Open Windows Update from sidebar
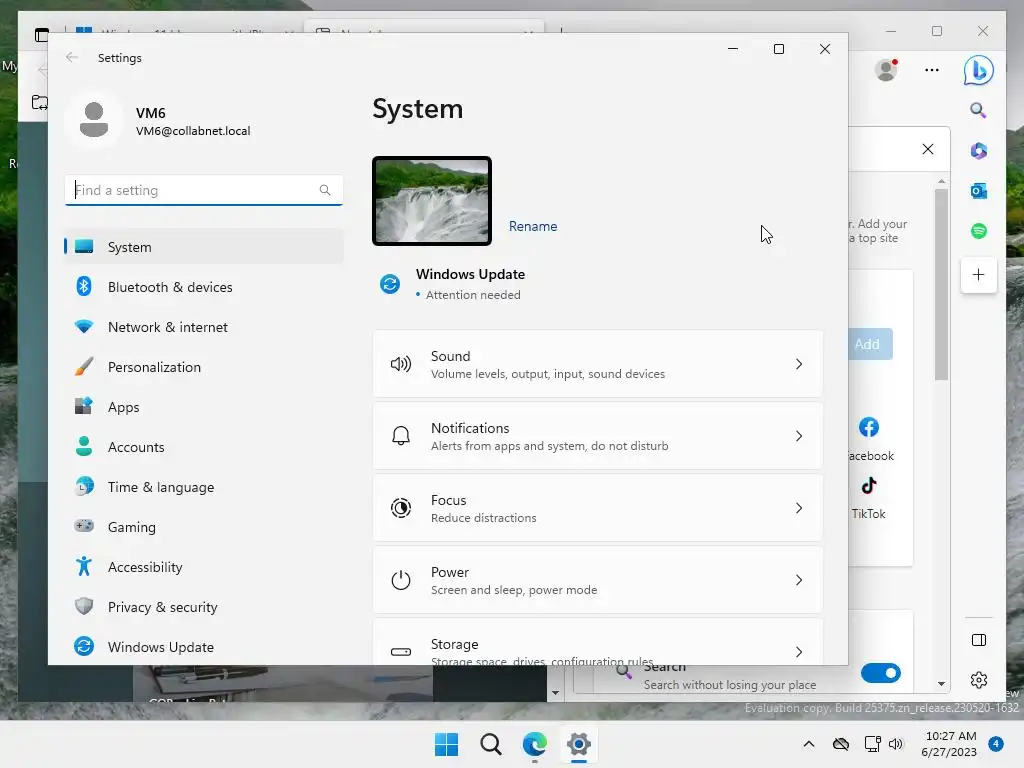The height and width of the screenshot is (768, 1024). (204, 647)
